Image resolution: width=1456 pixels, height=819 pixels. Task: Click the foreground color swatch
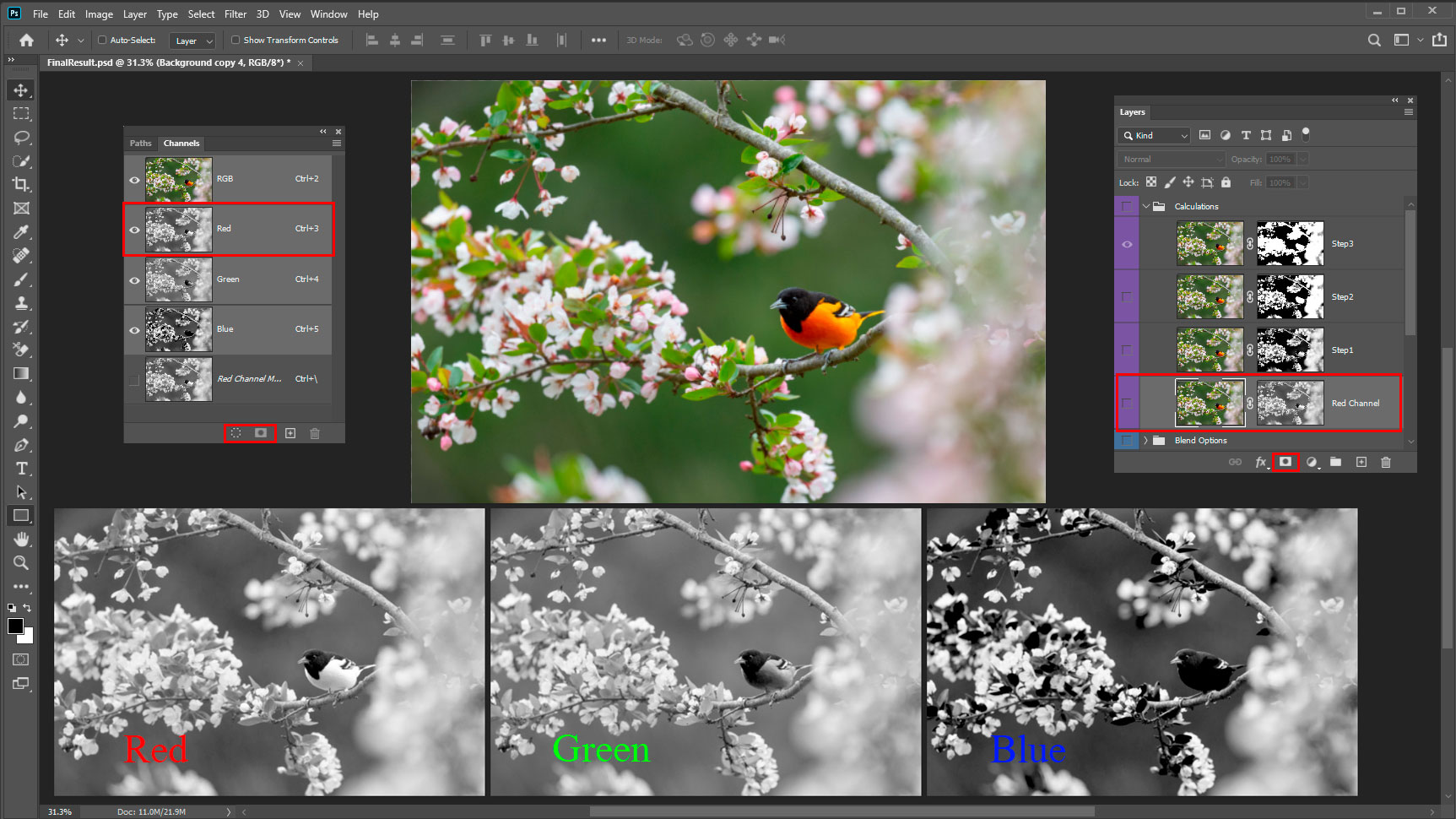[15, 626]
